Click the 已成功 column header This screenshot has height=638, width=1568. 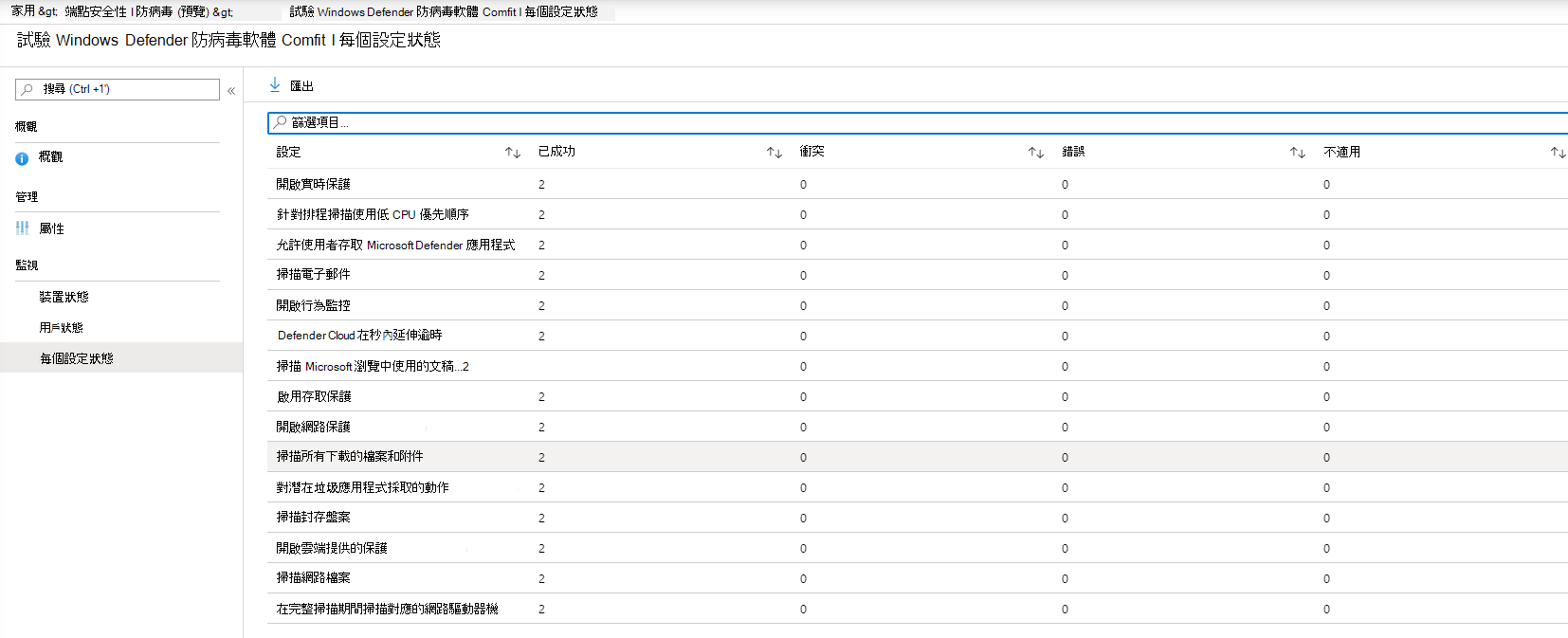point(556,152)
